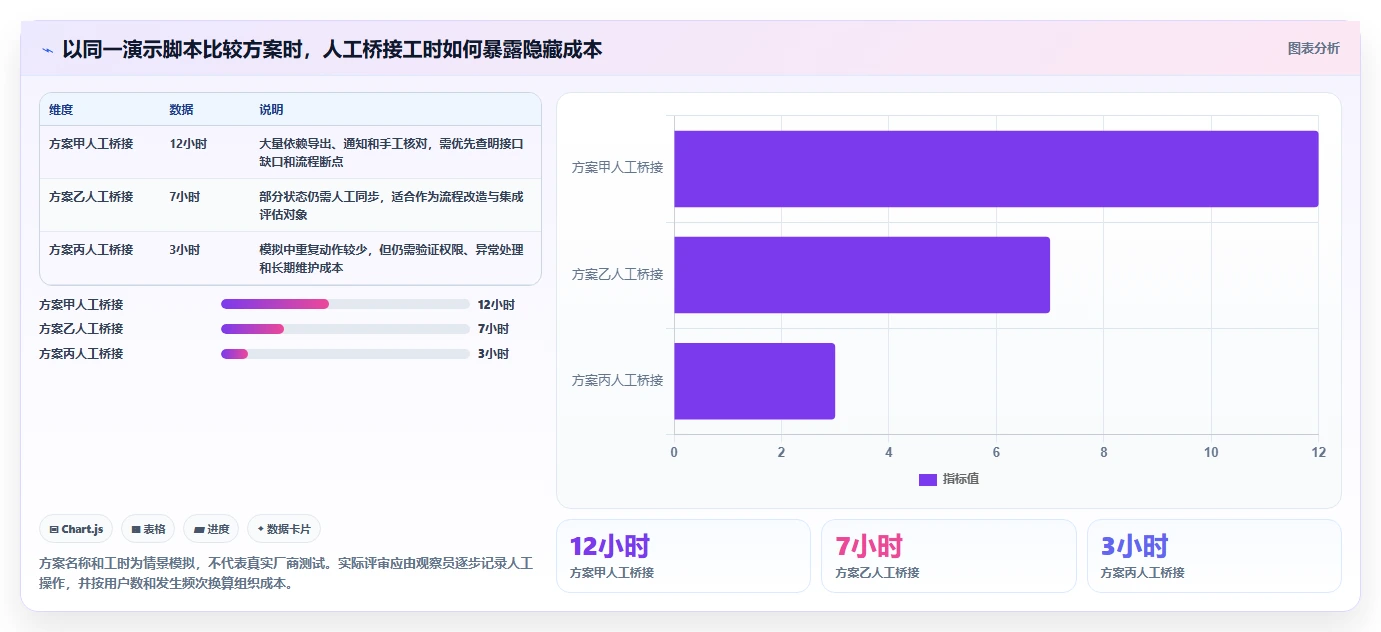This screenshot has width=1381, height=632.
Task: Click the lightning icon beside the title
Action: 47,49
